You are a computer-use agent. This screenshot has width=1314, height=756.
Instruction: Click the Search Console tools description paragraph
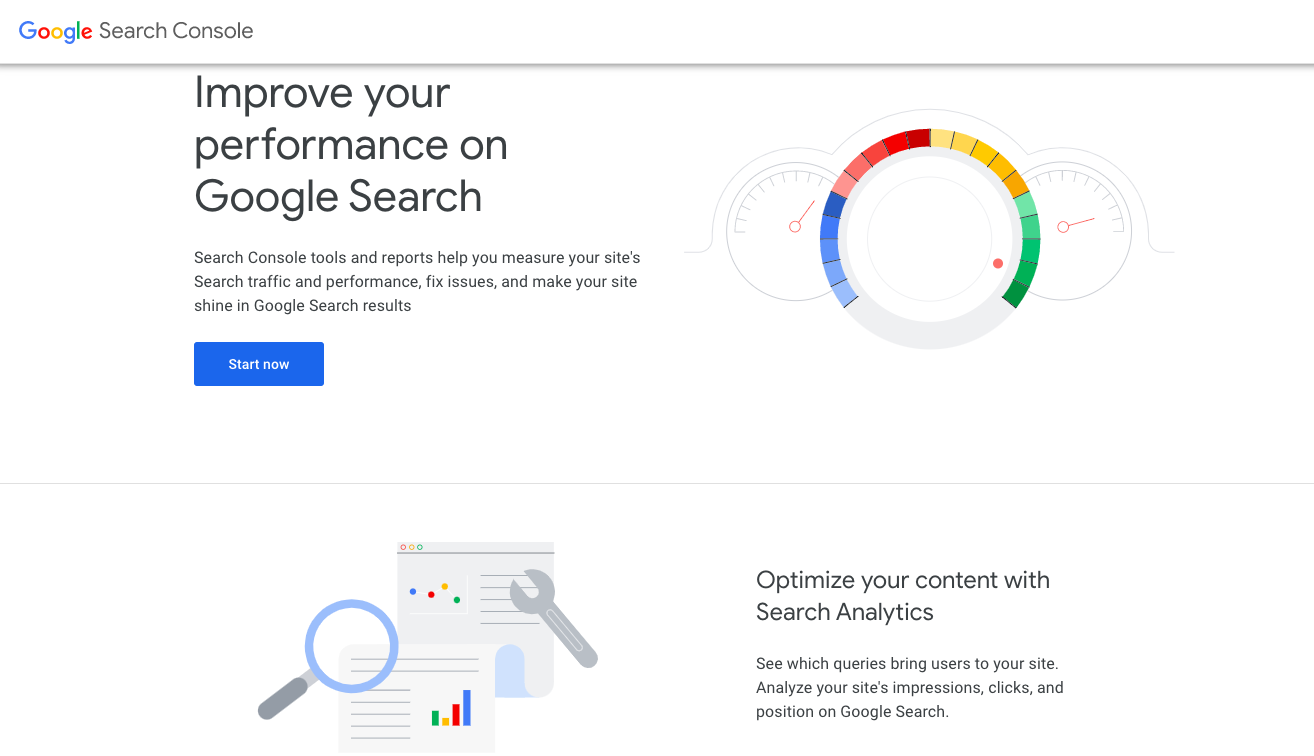417,282
